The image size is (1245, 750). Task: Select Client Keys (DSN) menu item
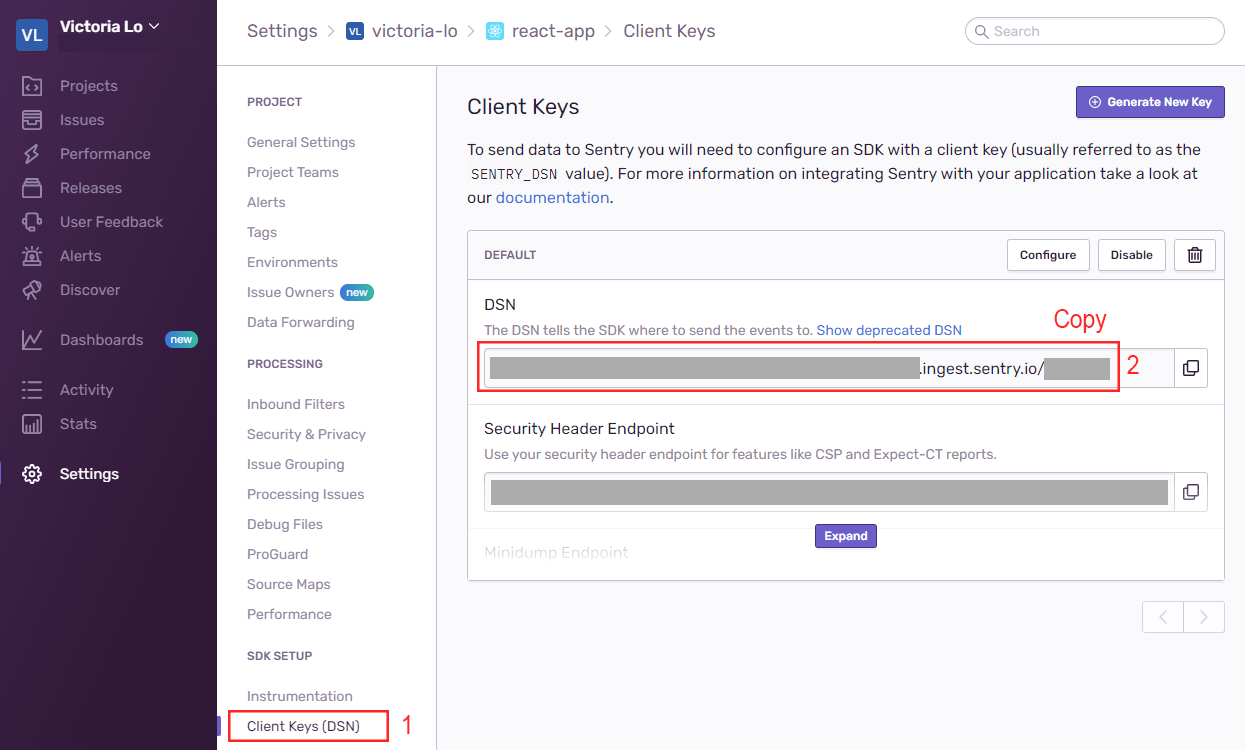pyautogui.click(x=303, y=726)
